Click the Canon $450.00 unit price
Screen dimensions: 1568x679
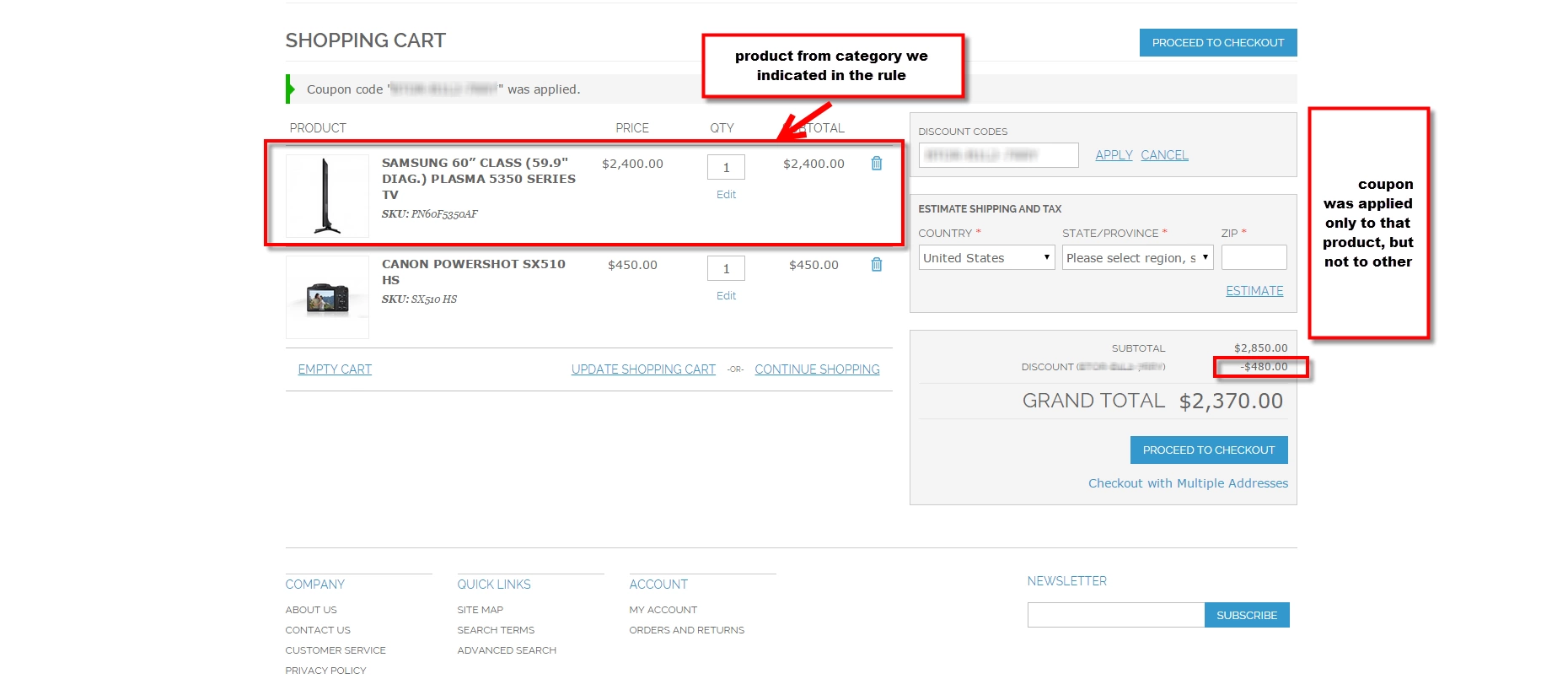tap(632, 265)
